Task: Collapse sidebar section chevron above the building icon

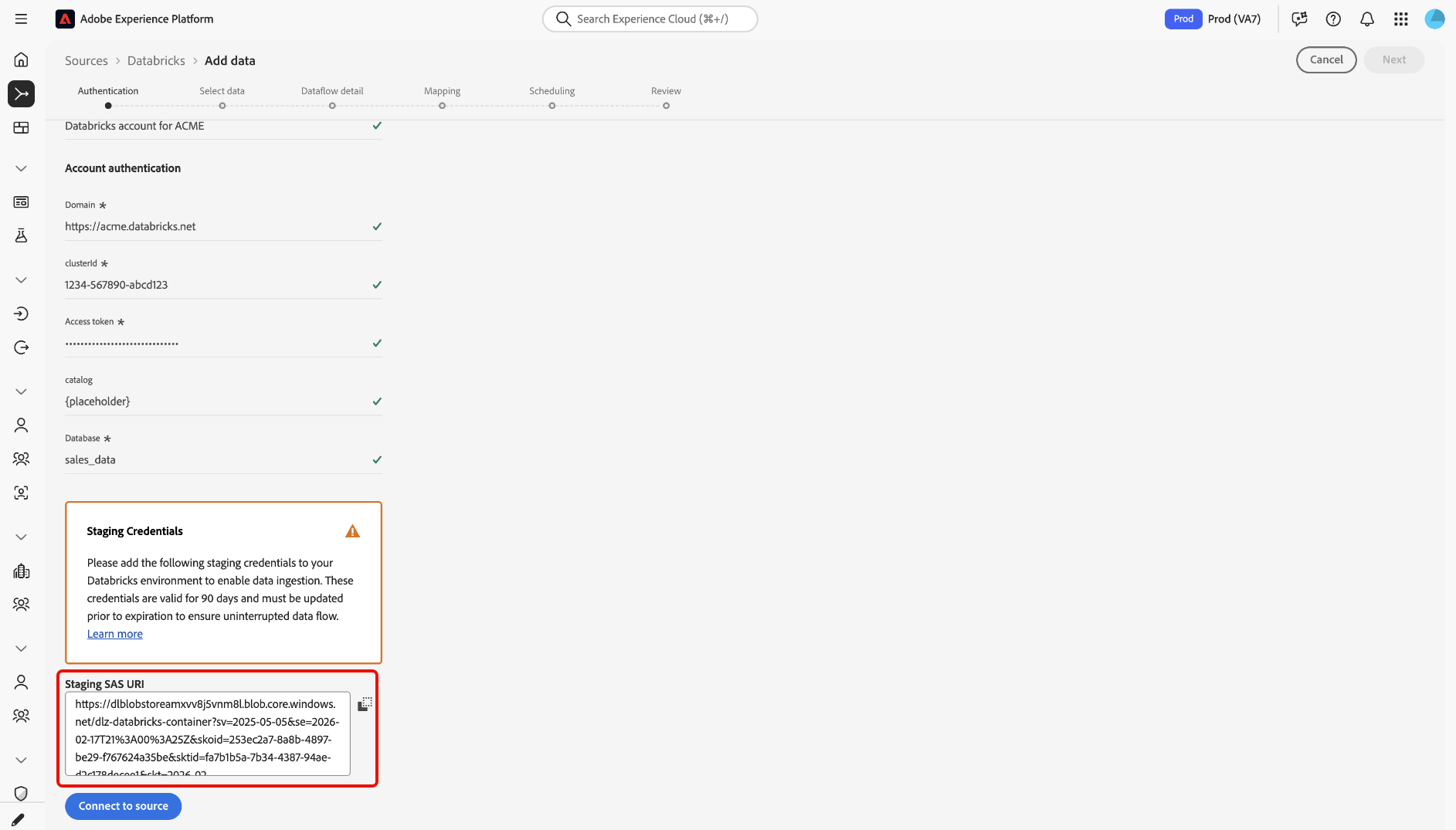Action: [x=21, y=537]
